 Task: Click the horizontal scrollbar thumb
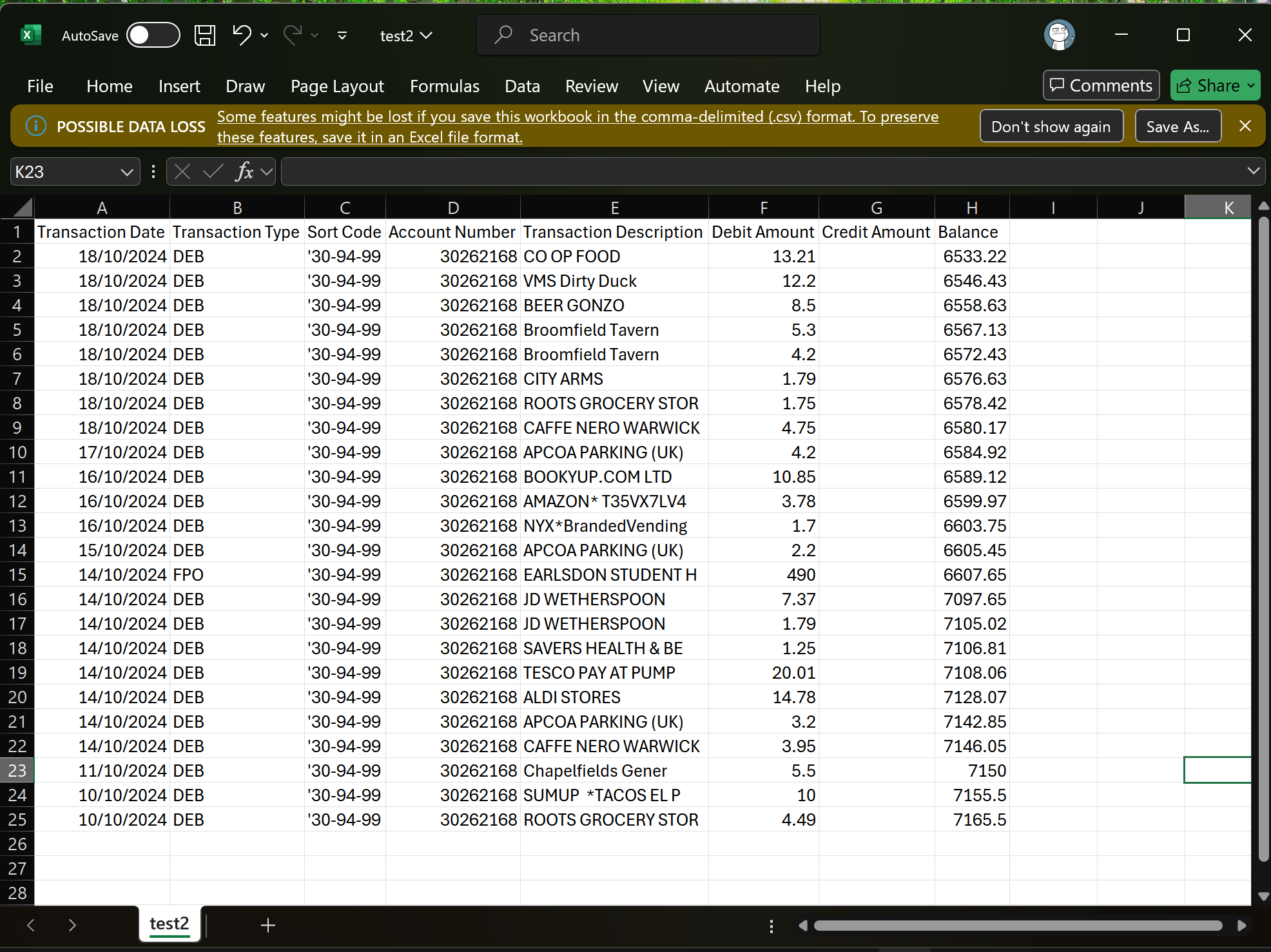tap(1017, 926)
